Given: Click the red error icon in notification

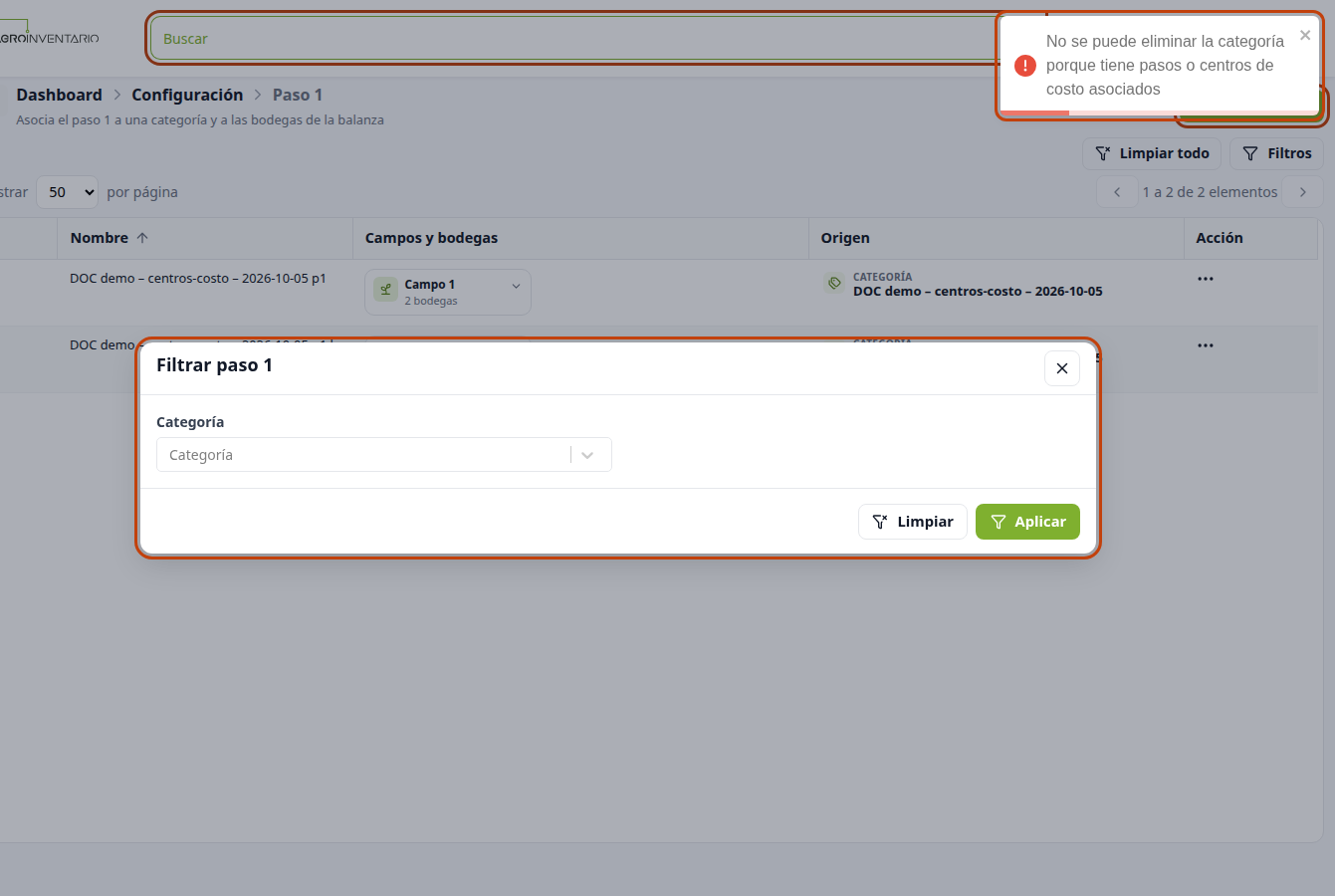Looking at the screenshot, I should point(1025,66).
